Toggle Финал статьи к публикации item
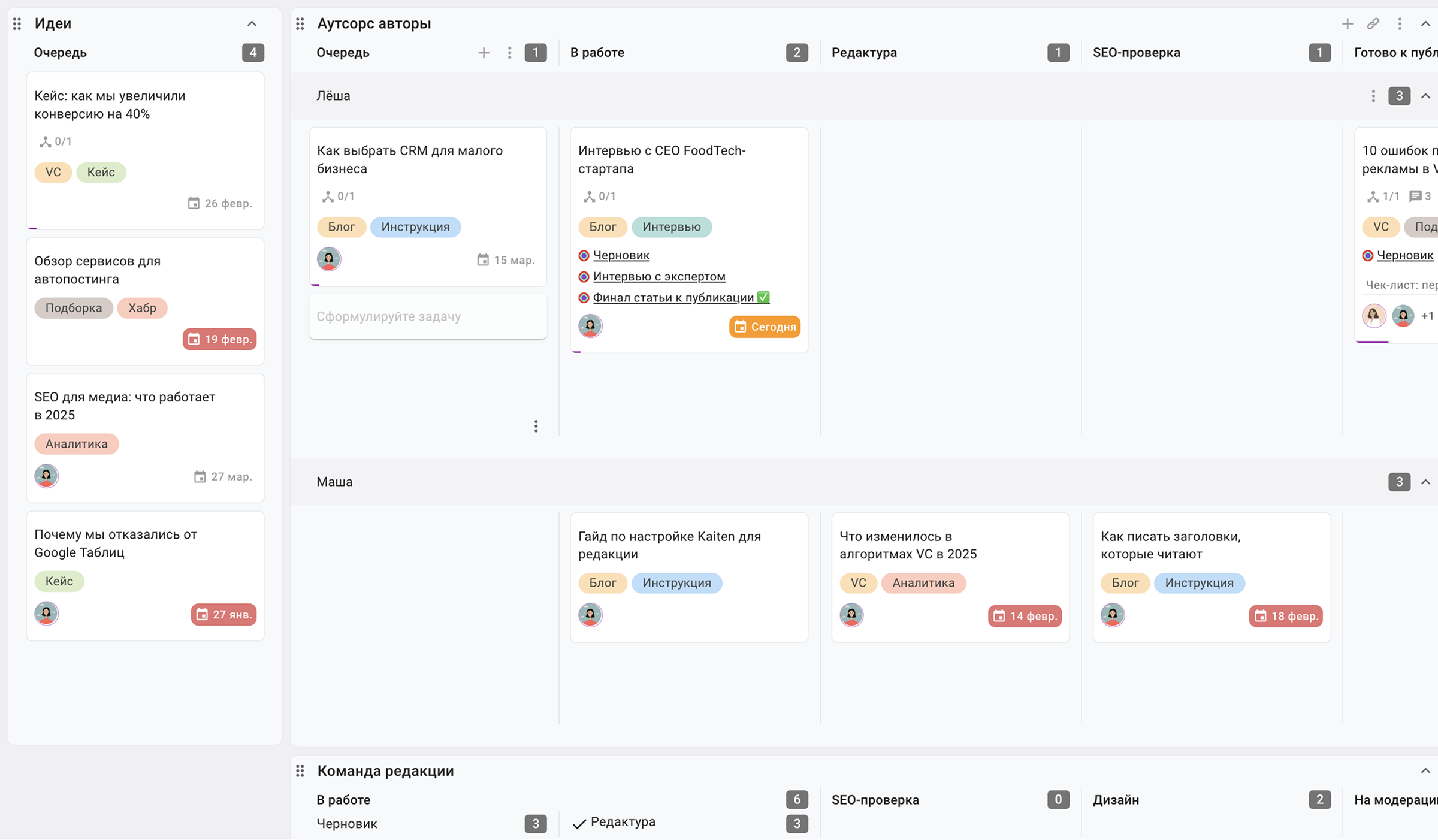This screenshot has height=840, width=1438. 584,298
